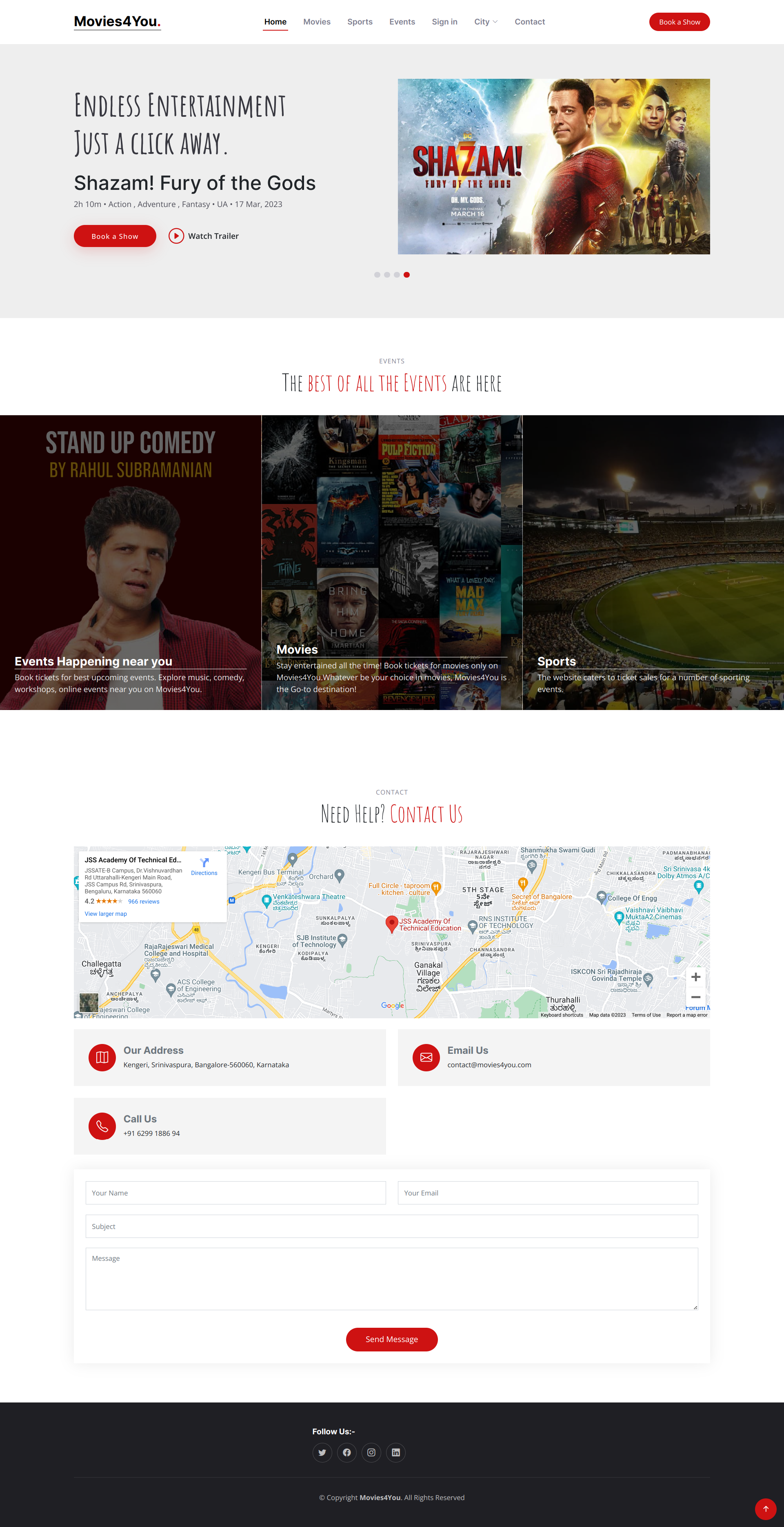
Task: Zoom in on the map
Action: click(x=696, y=977)
